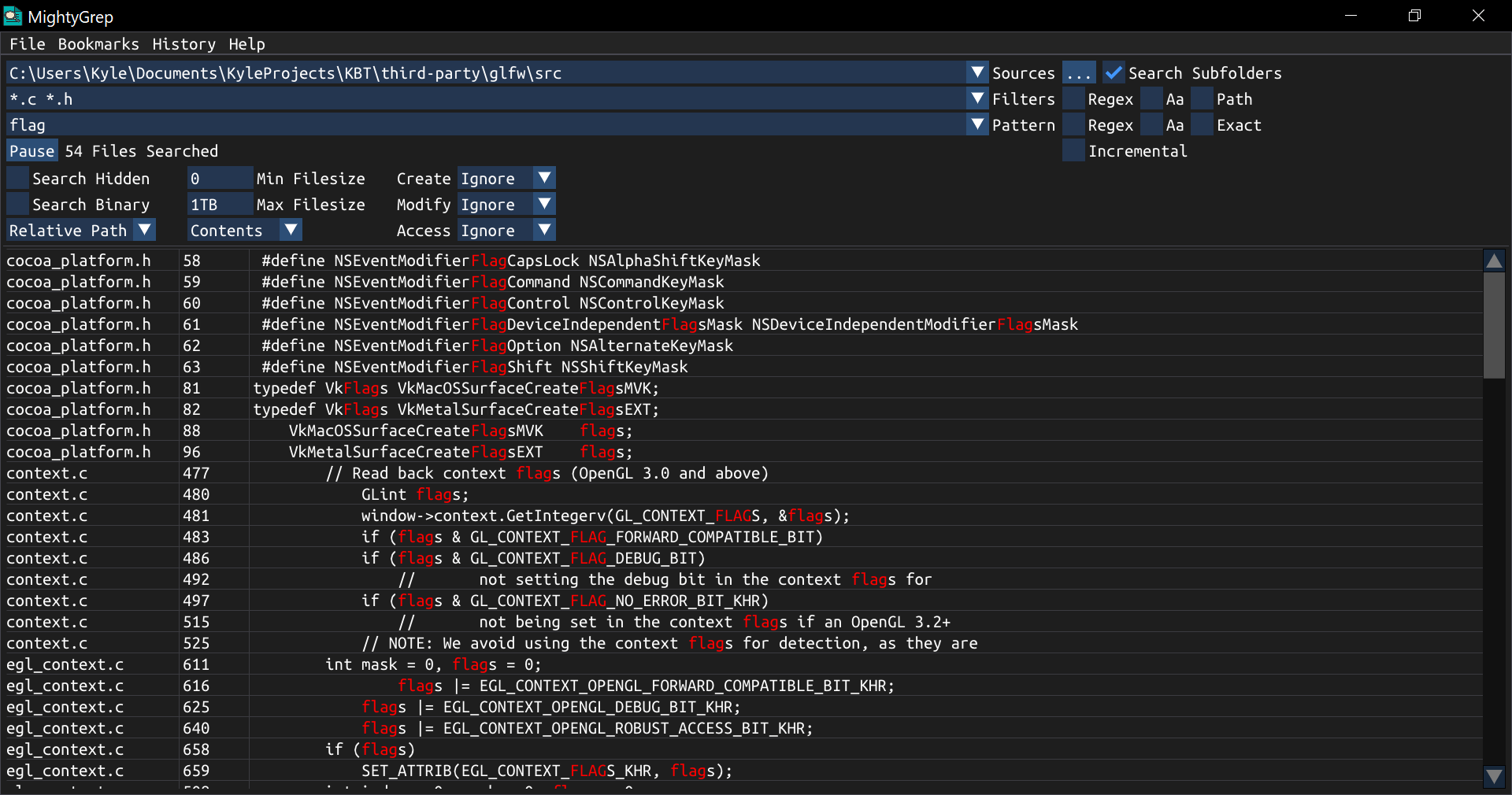Click the Filters input with *.c *.h
The width and height of the screenshot is (1512, 795).
(x=487, y=99)
